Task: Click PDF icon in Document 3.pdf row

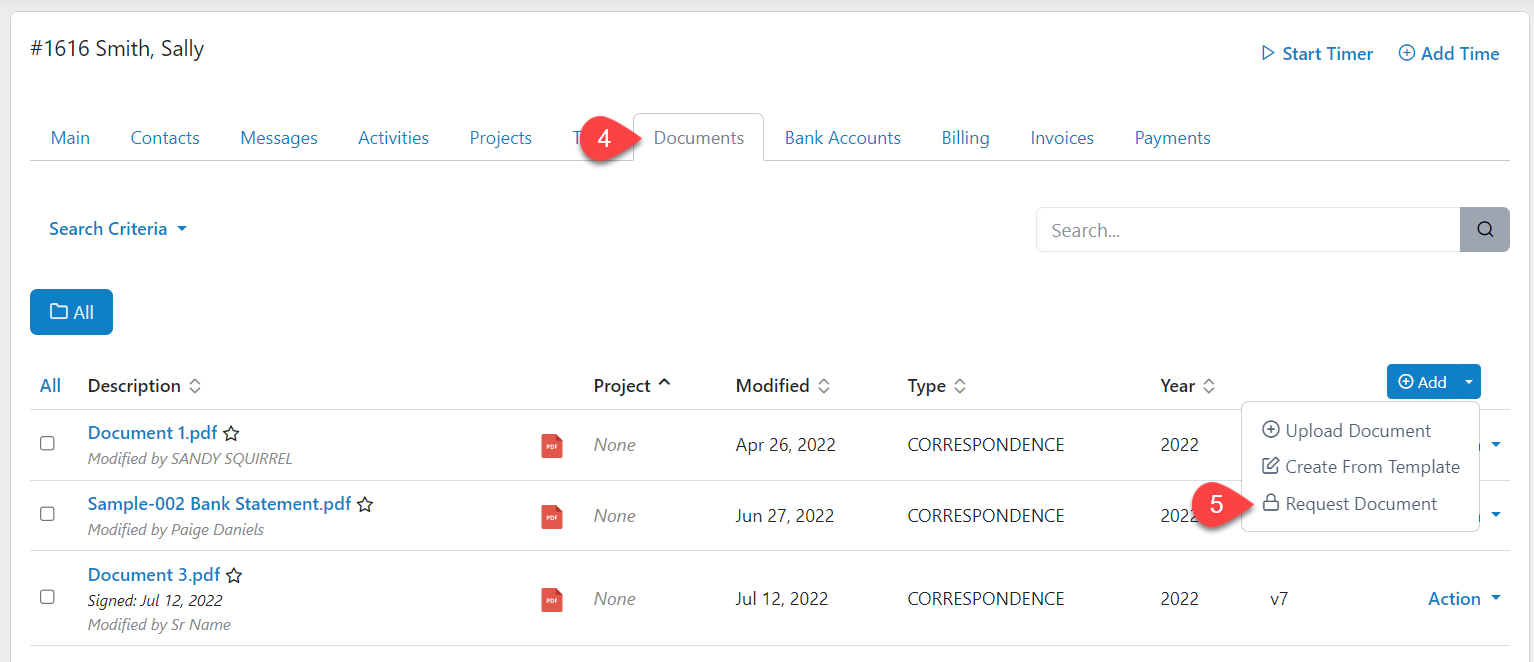Action: coord(551,600)
